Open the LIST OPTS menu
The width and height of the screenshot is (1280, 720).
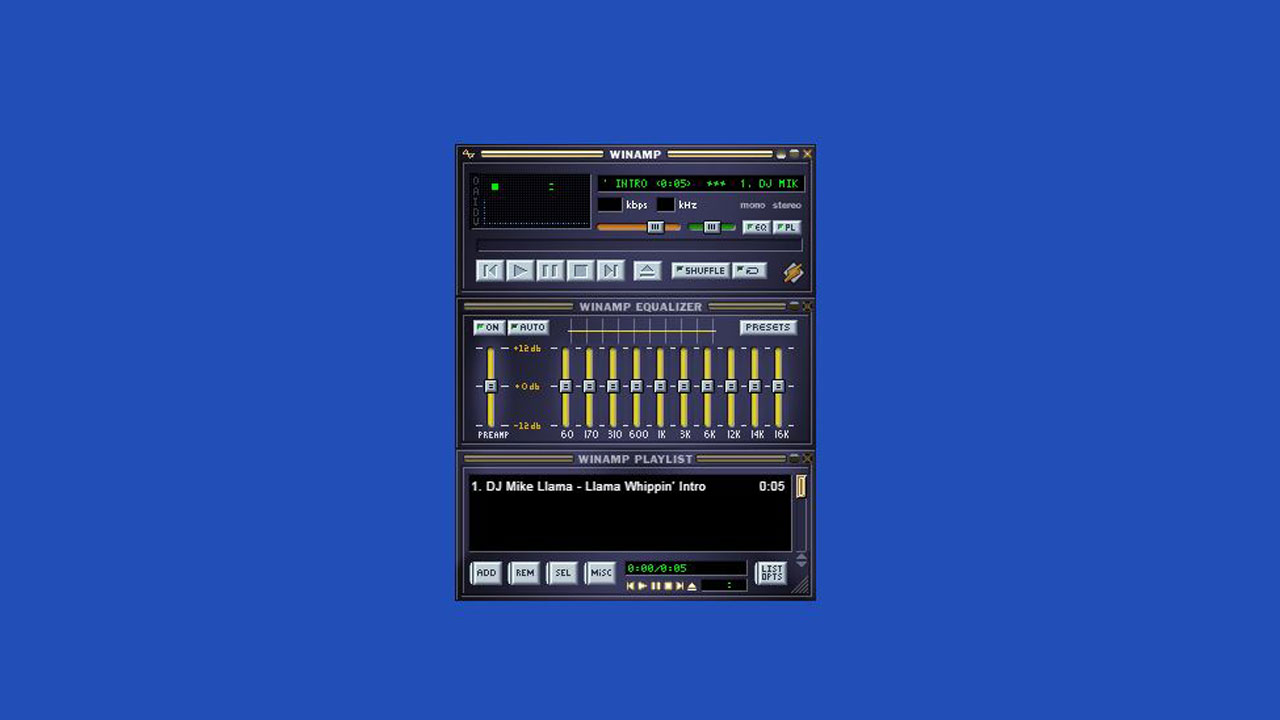(x=770, y=572)
